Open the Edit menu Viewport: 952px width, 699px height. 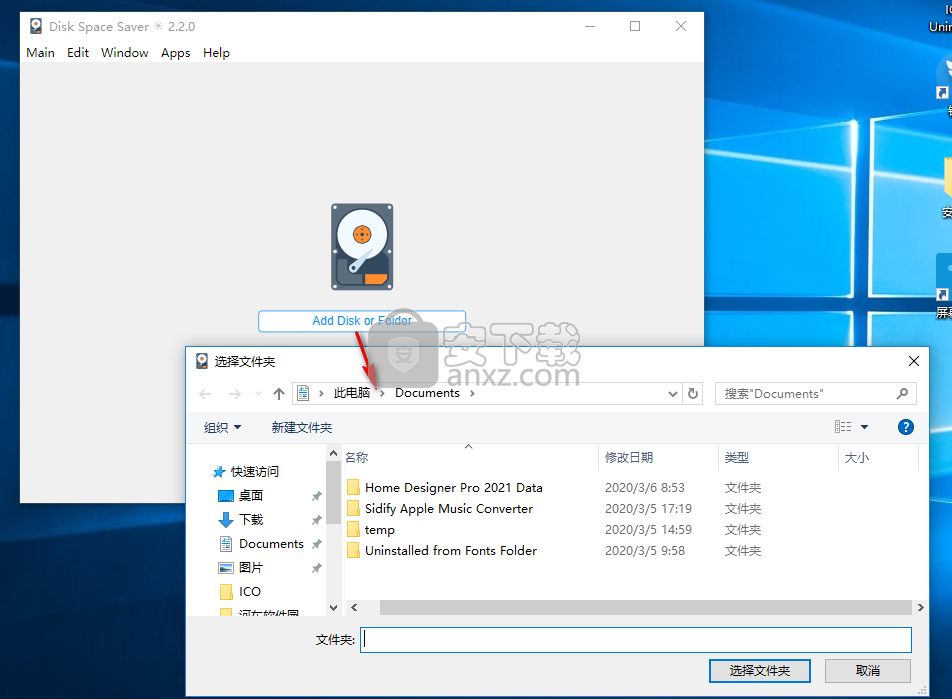[x=78, y=53]
